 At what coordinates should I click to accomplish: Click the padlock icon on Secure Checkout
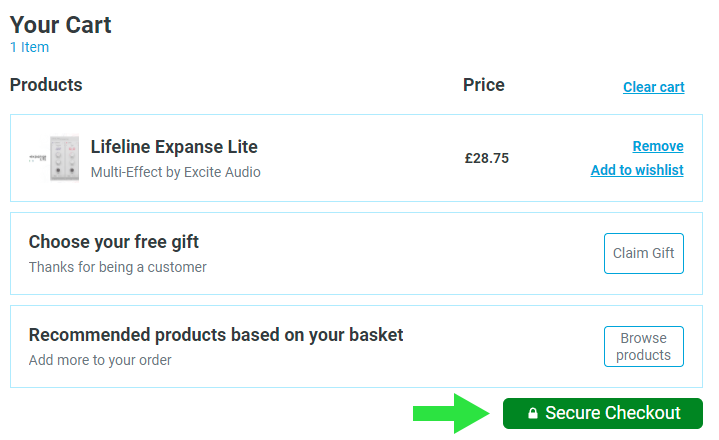click(533, 414)
